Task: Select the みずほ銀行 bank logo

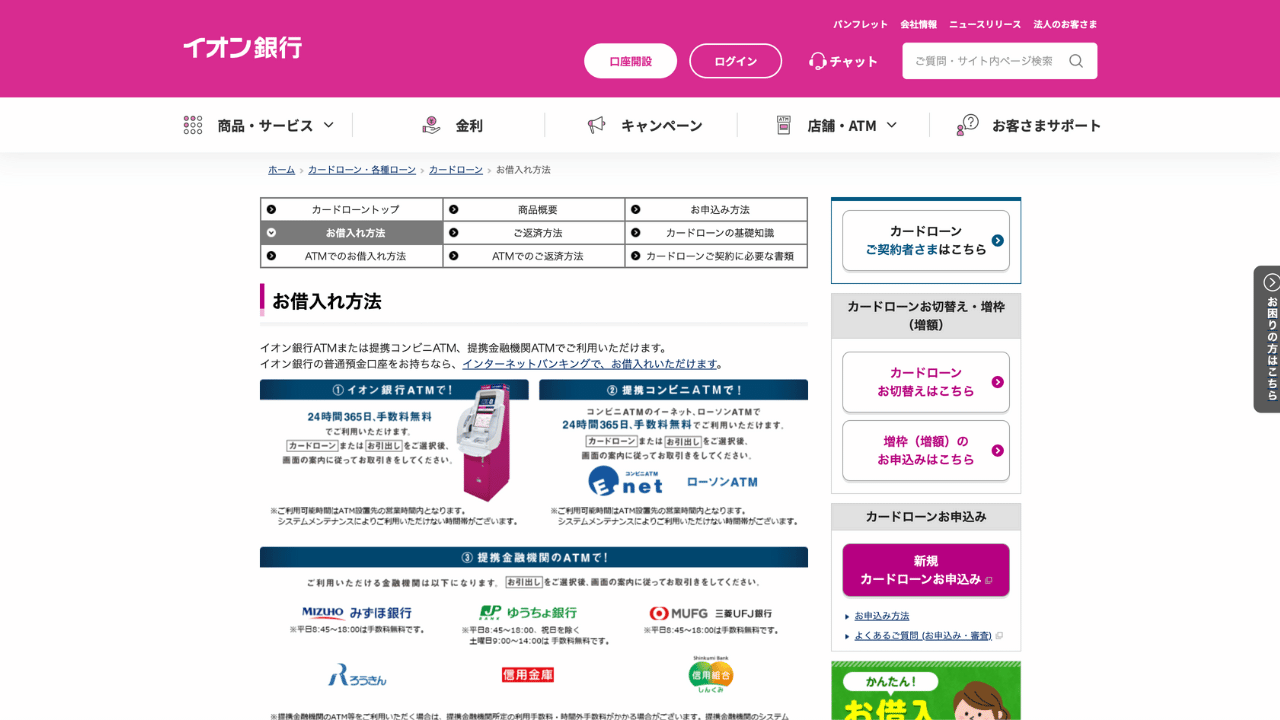Action: [x=359, y=613]
